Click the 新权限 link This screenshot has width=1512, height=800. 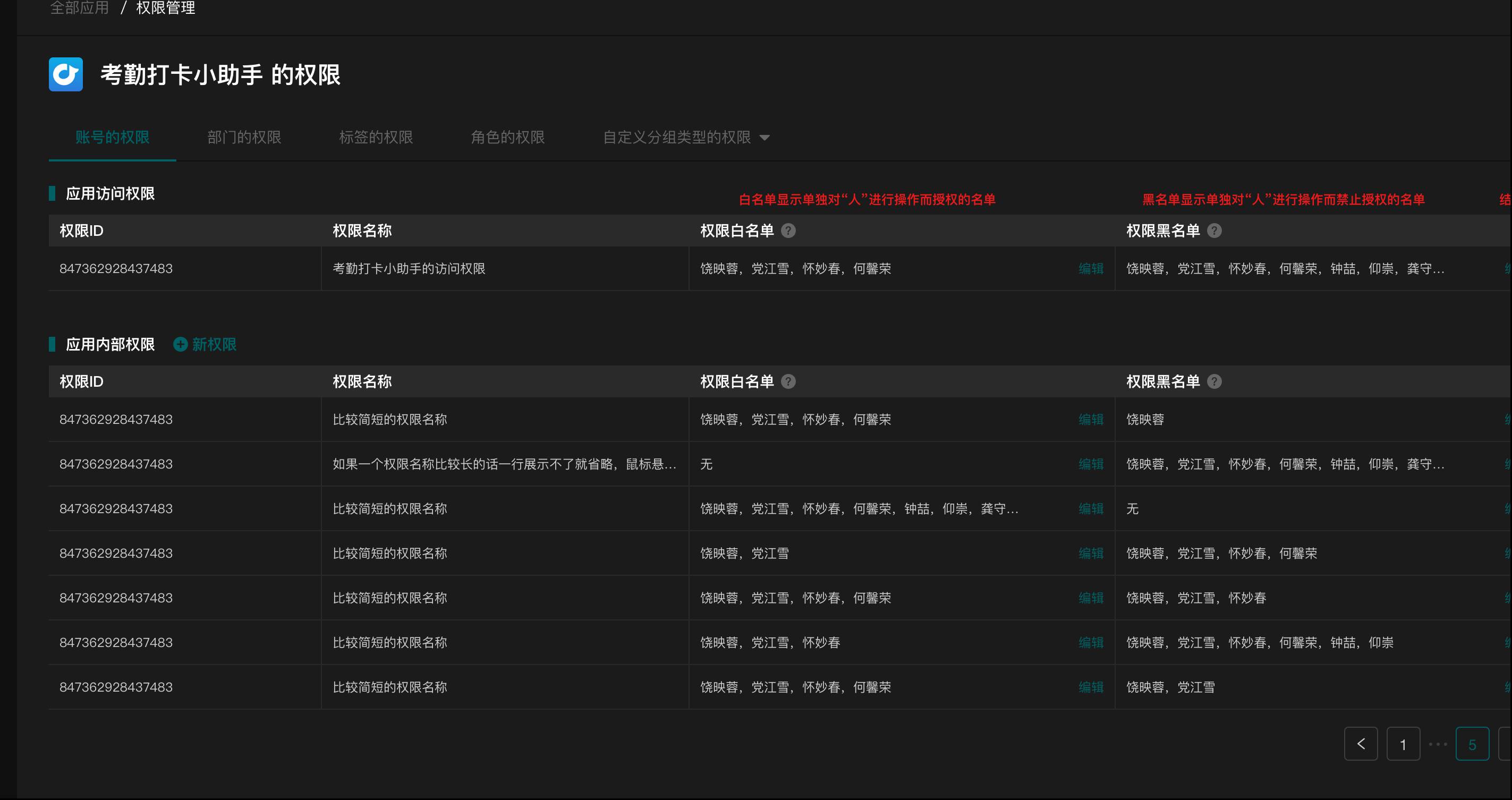(214, 345)
